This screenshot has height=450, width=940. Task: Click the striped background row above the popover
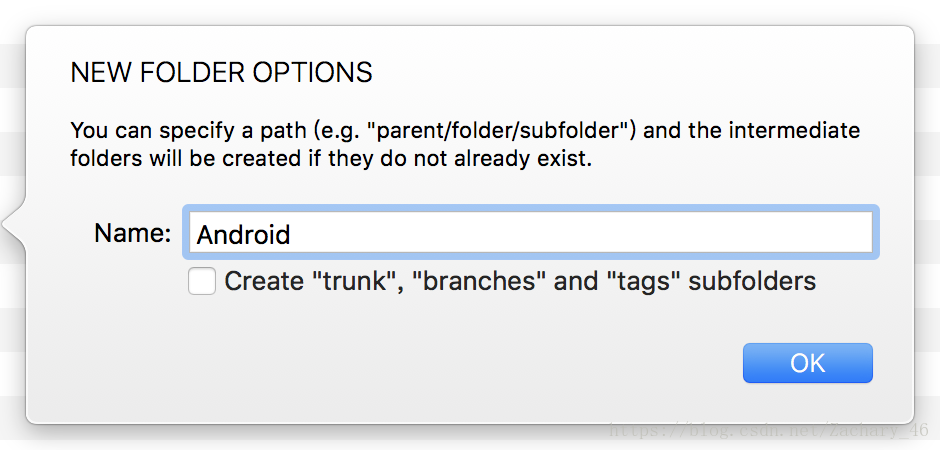coord(470,12)
